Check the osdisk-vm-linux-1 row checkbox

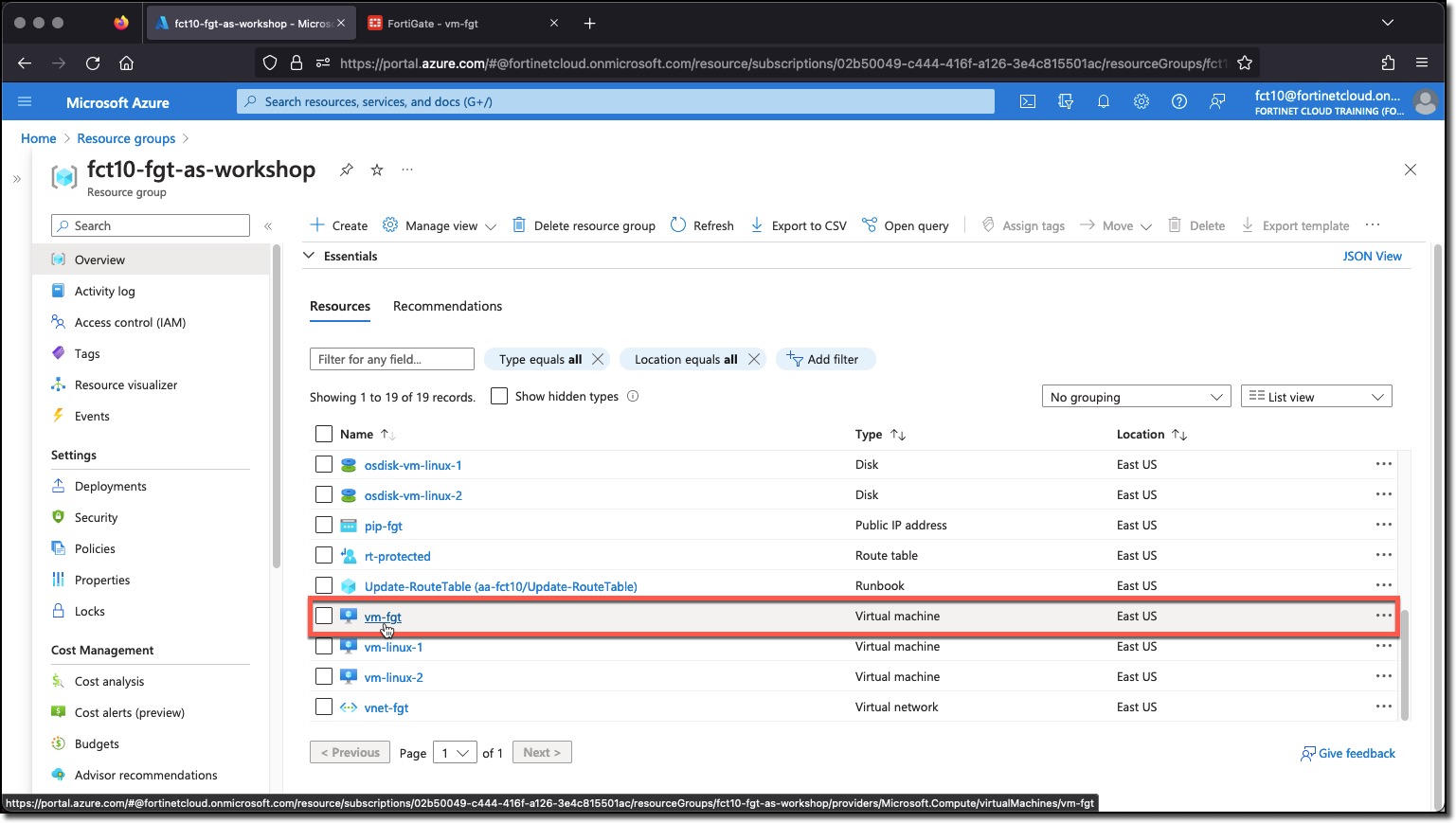(x=324, y=464)
